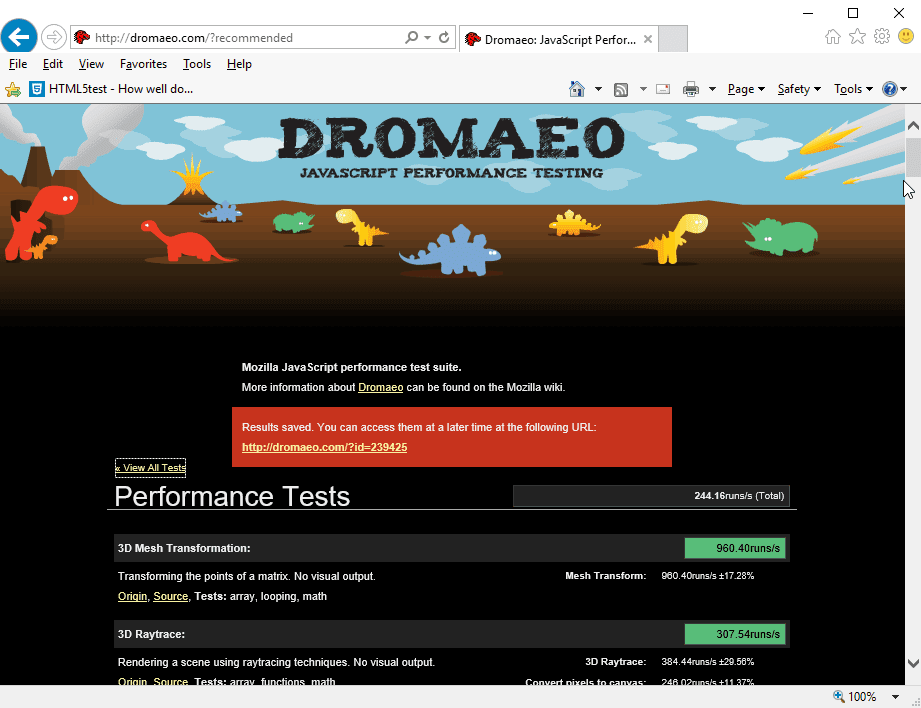The image size is (921, 708).
Task: Open the View menu
Action: coord(91,64)
